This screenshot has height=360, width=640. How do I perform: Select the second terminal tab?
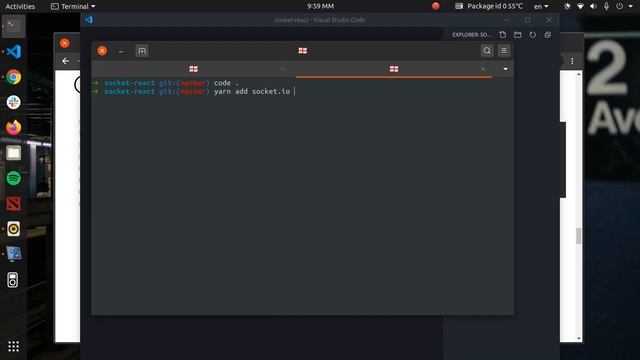click(394, 69)
